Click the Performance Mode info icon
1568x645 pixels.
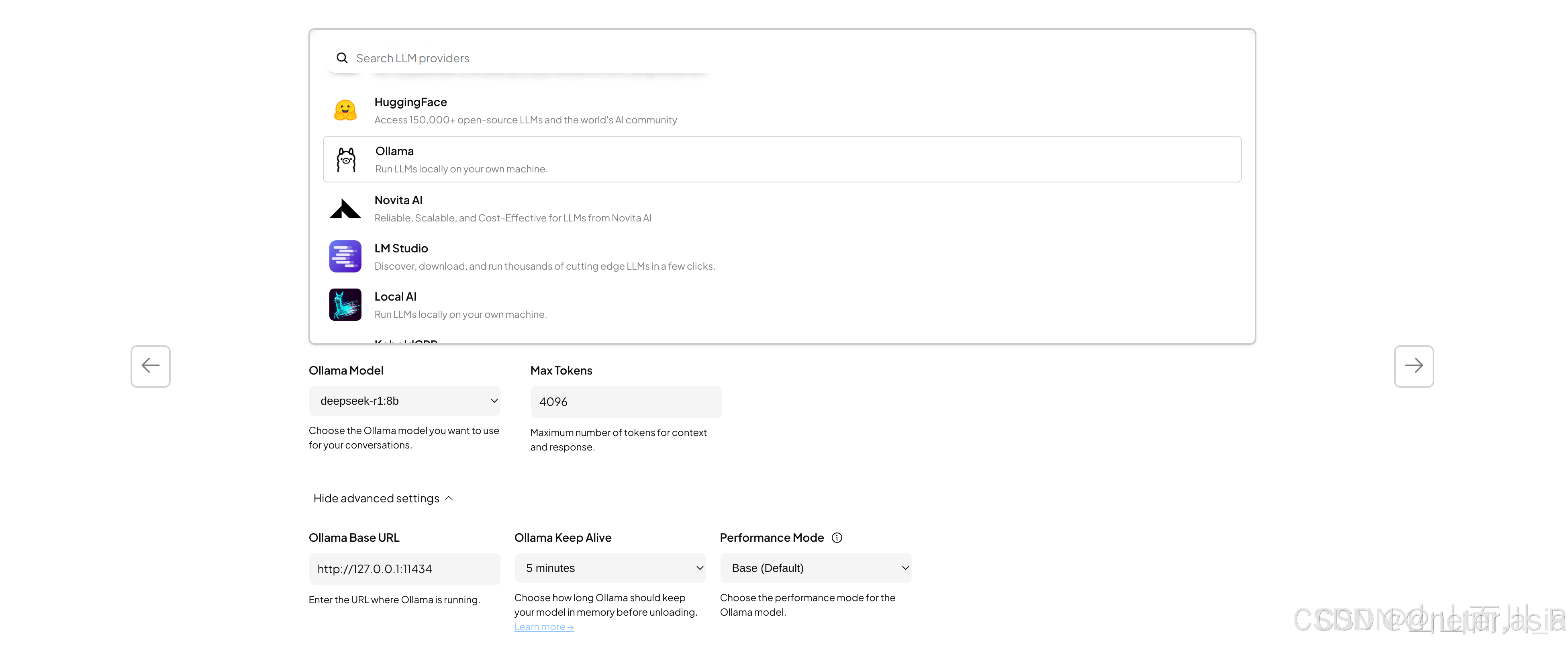point(837,538)
